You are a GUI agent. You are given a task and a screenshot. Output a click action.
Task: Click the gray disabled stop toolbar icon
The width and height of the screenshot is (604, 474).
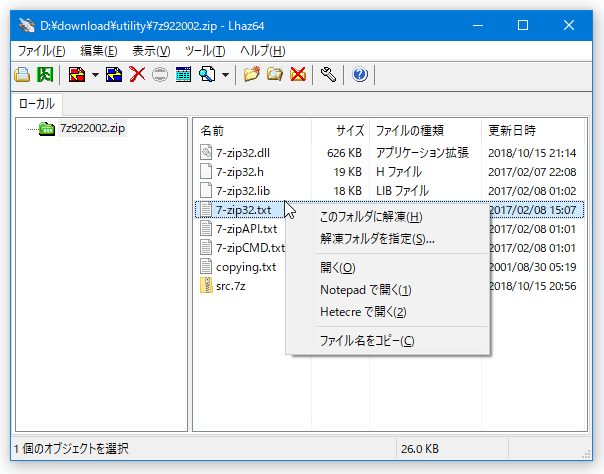160,74
